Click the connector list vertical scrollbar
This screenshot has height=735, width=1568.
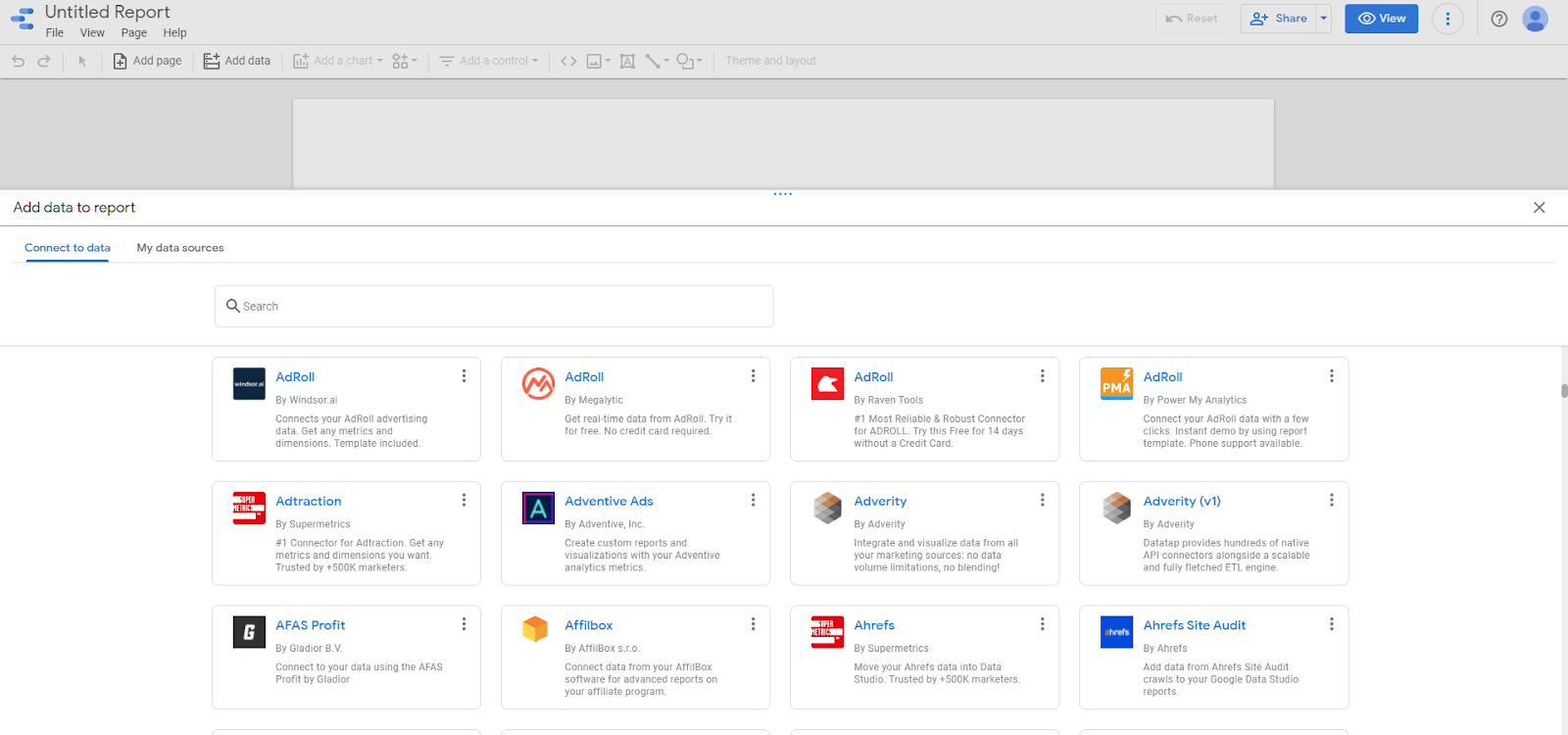pyautogui.click(x=1564, y=390)
